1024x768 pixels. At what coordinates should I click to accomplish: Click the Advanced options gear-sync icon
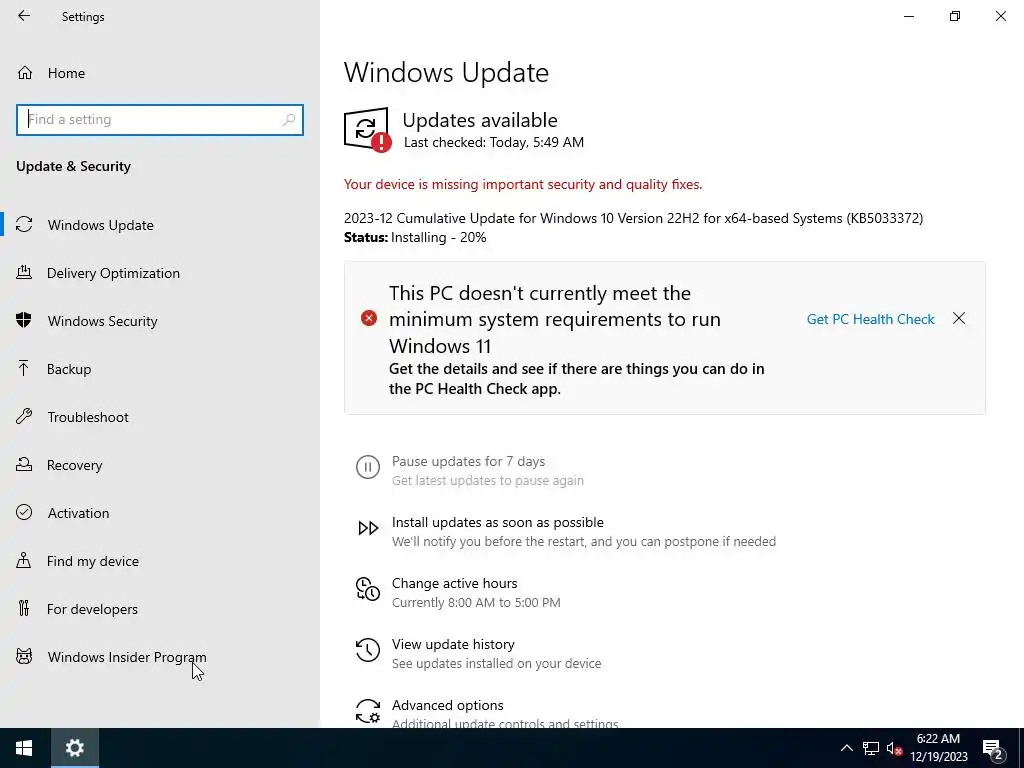coord(368,711)
